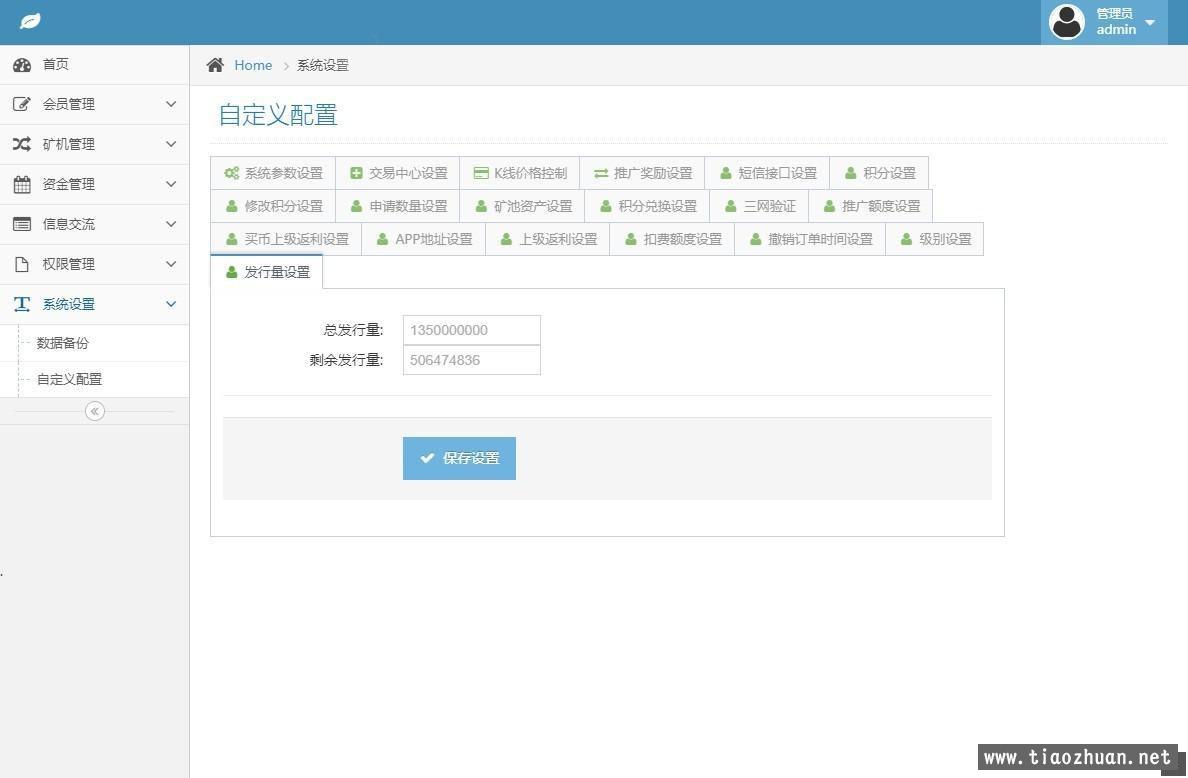This screenshot has height=778, width=1188.
Task: Click the breadcrumb home icon
Action: click(215, 65)
